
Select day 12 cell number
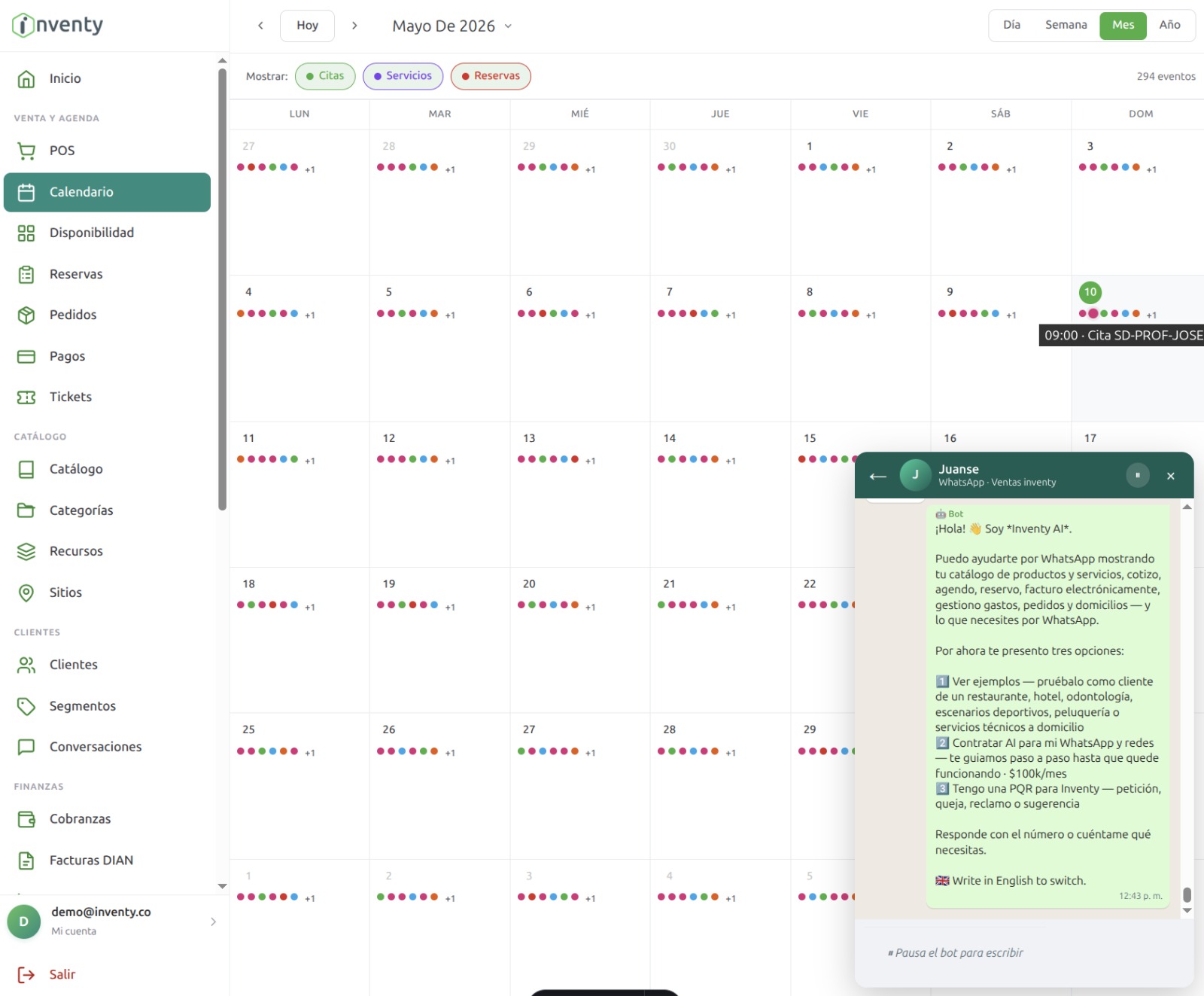[389, 438]
